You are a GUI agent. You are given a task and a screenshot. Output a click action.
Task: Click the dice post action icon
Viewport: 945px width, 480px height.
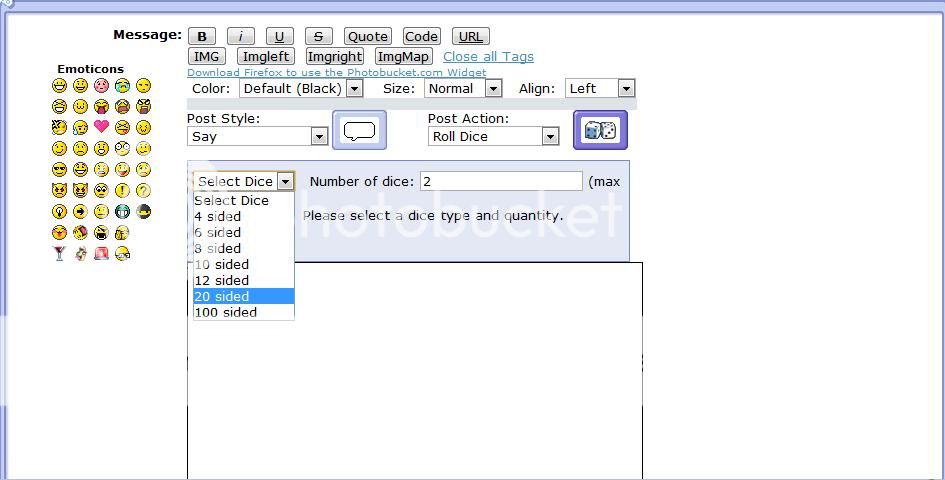point(600,130)
